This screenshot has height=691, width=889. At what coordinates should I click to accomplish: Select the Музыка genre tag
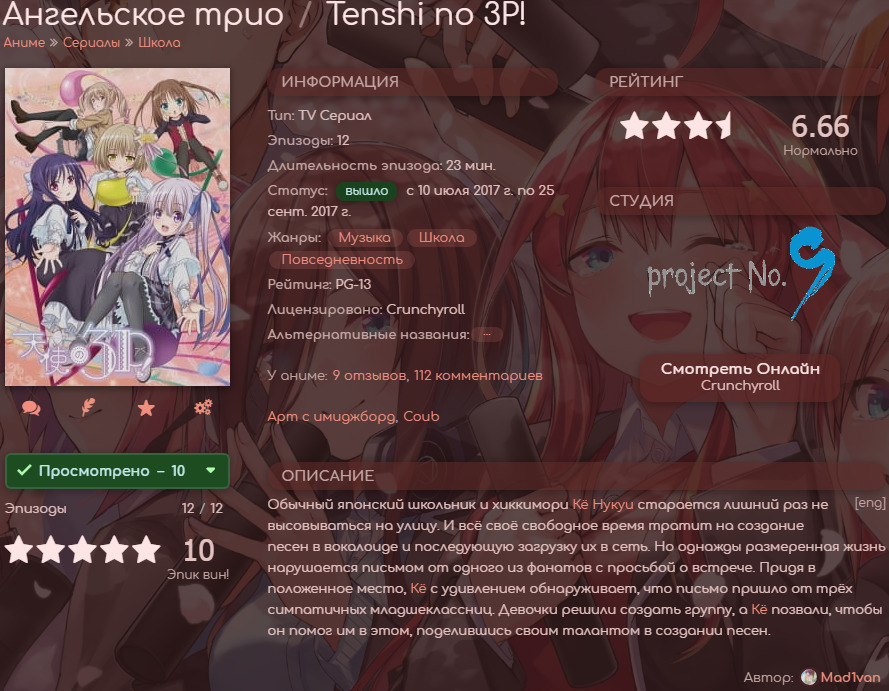click(x=365, y=238)
